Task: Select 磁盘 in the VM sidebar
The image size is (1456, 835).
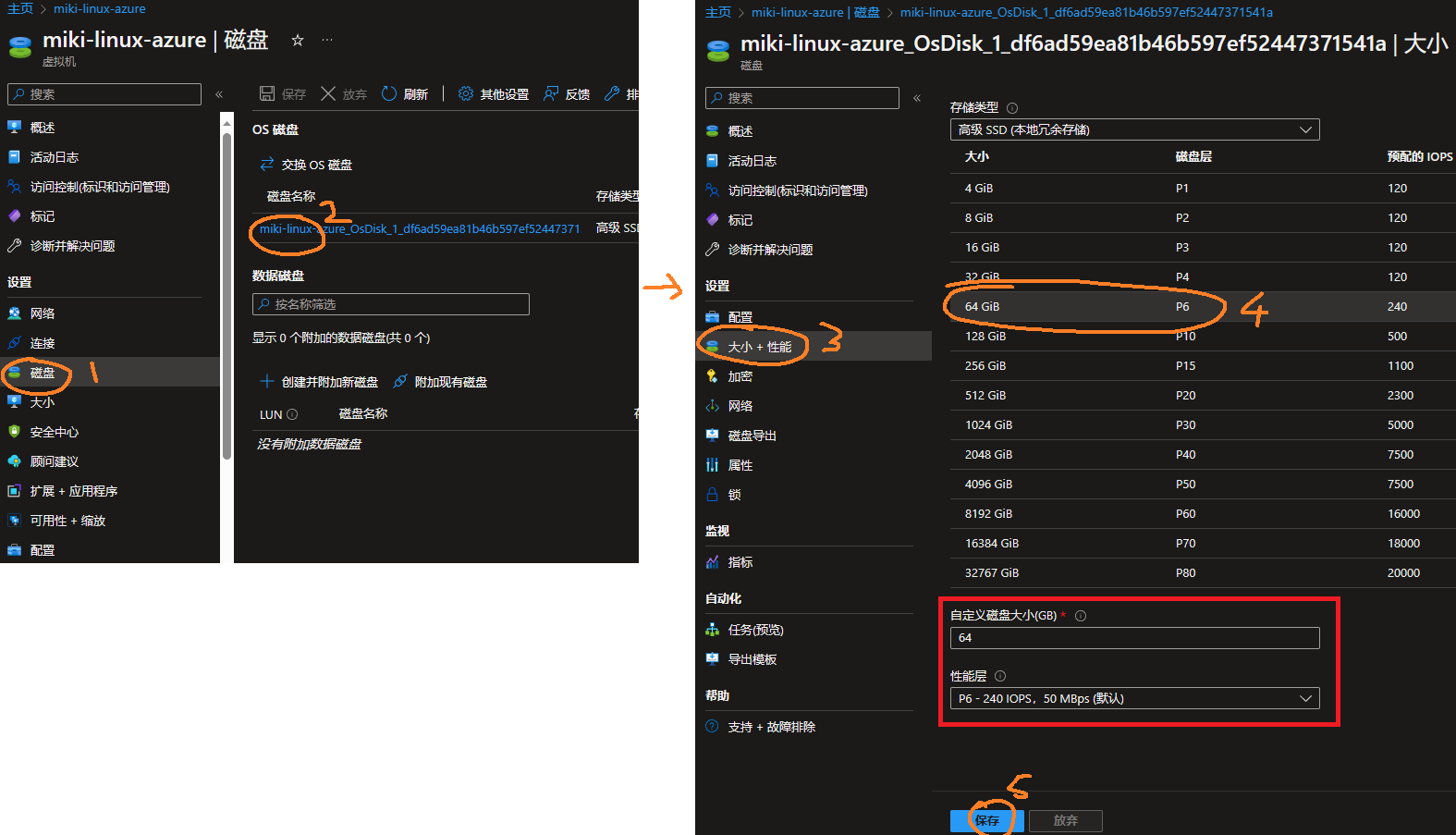Action: pyautogui.click(x=110, y=373)
